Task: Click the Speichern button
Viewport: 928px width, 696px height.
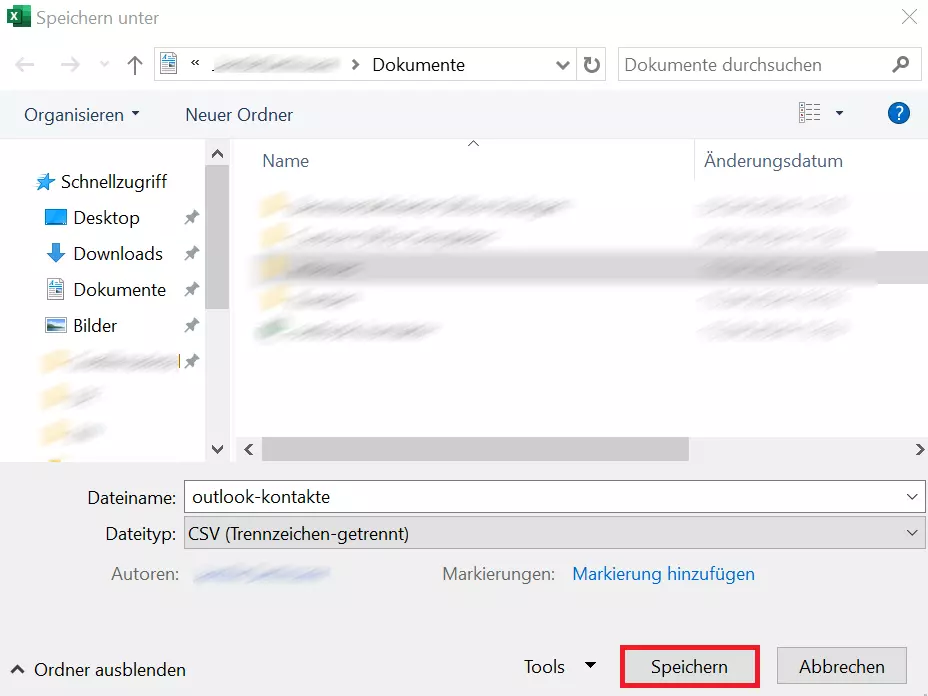Action: [x=689, y=666]
